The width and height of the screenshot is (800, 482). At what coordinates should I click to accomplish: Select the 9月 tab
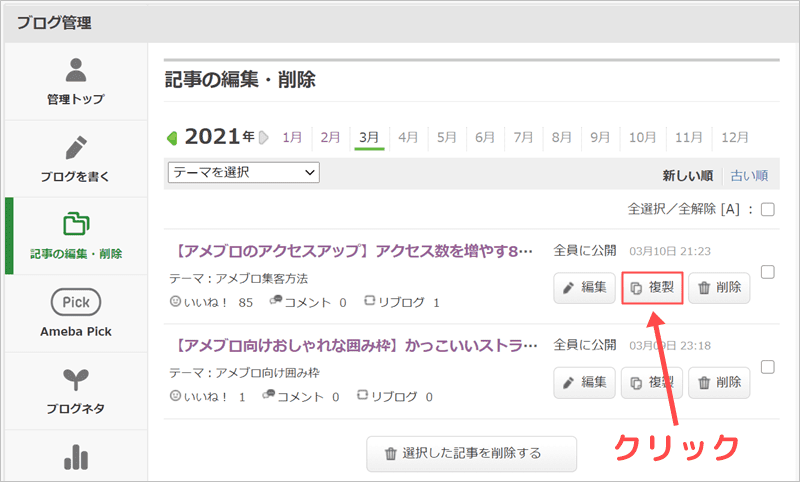click(x=600, y=137)
